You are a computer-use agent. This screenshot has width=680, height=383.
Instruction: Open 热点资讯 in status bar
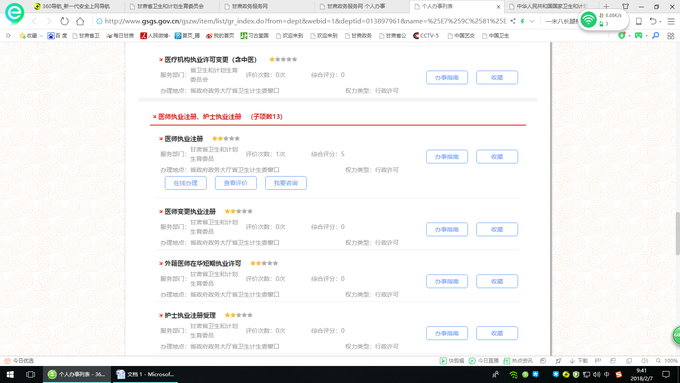pos(518,360)
